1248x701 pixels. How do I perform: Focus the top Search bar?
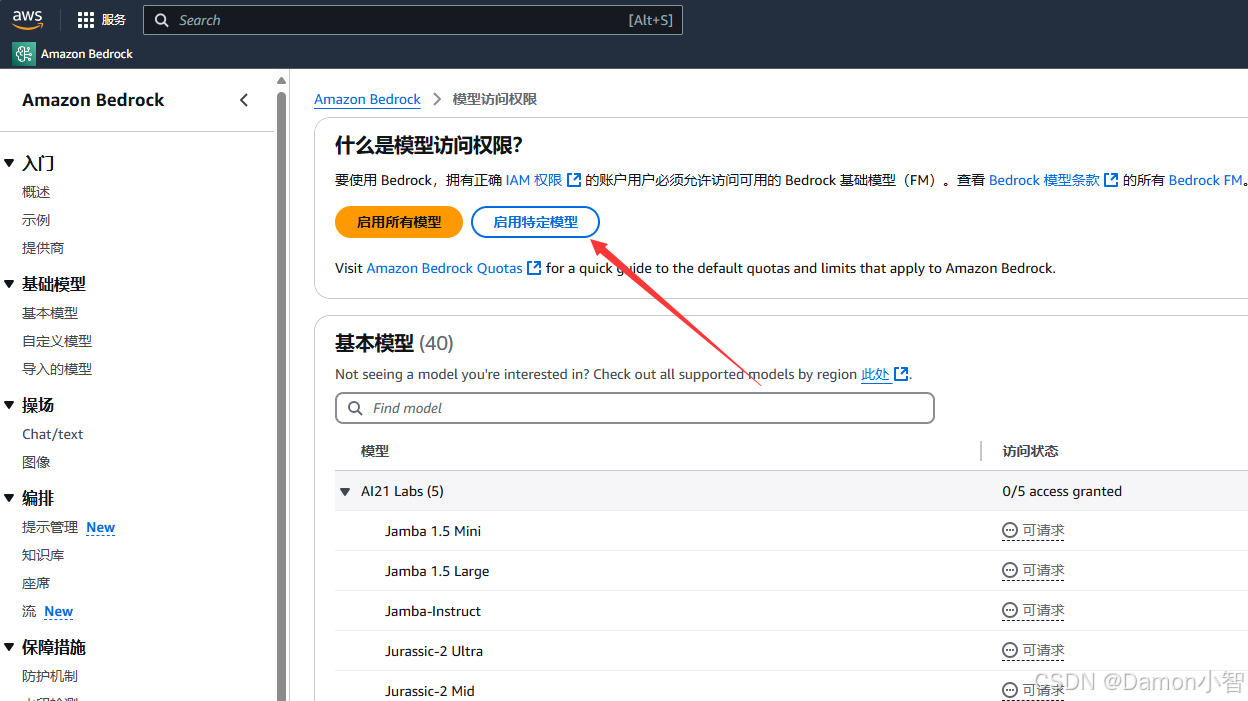coord(413,20)
